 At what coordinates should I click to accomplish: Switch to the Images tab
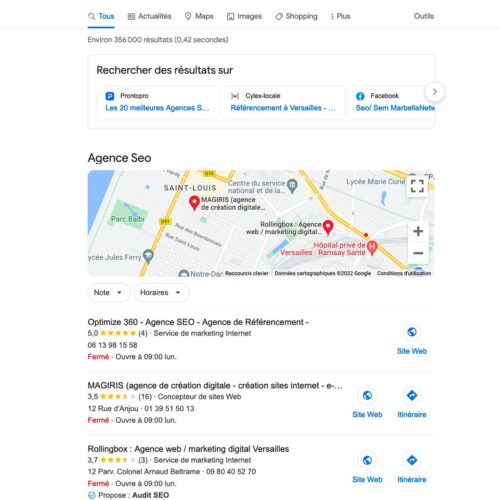(x=244, y=16)
